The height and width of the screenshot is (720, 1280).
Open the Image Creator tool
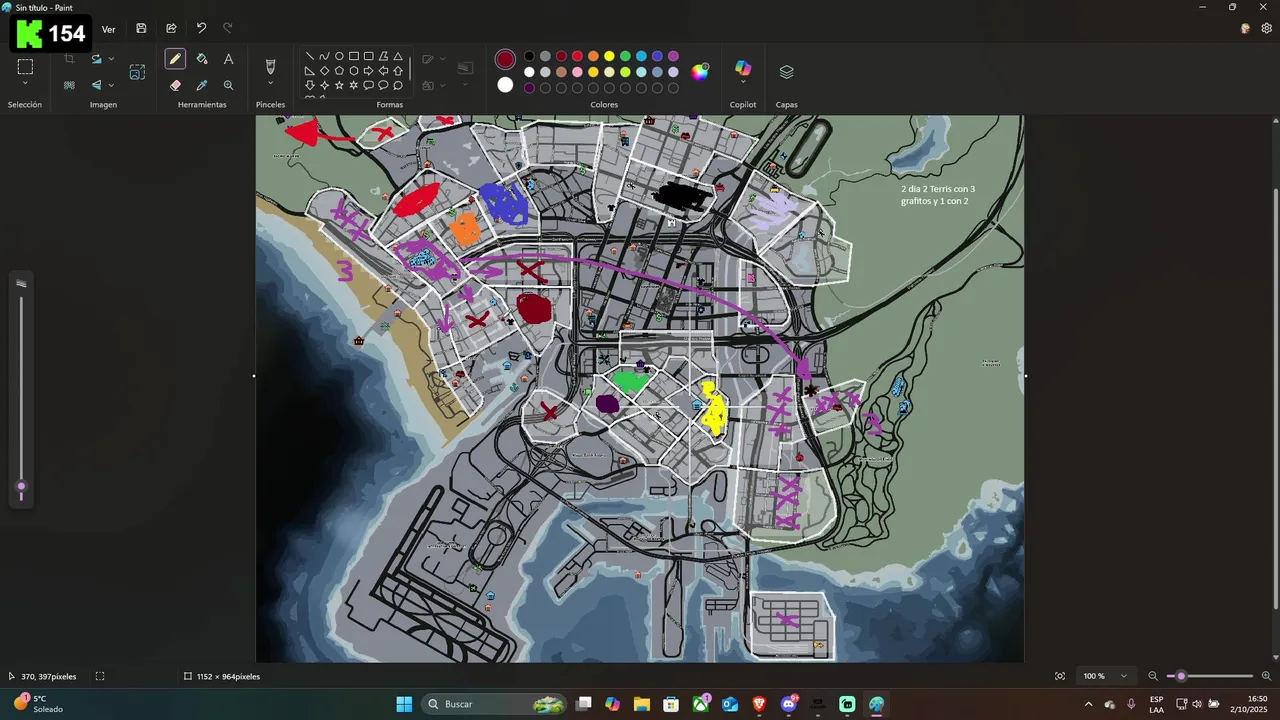pyautogui.click(x=137, y=72)
